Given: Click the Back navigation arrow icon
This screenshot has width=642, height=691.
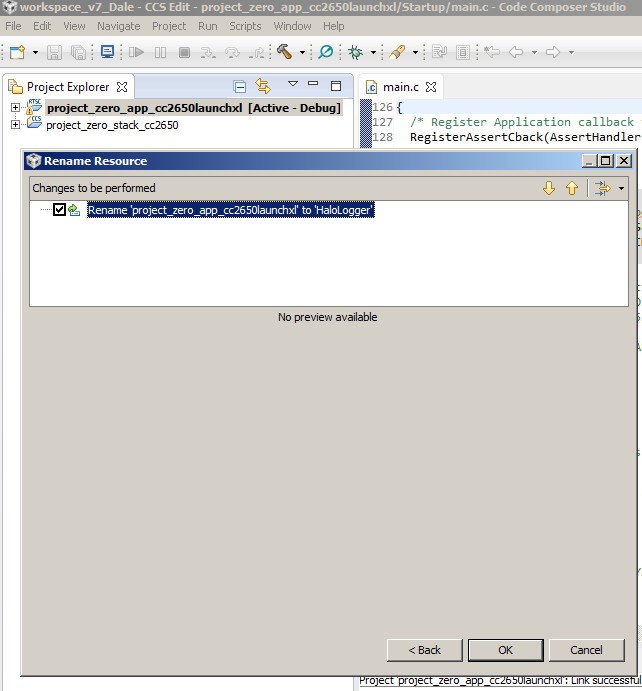Looking at the screenshot, I should (516, 52).
